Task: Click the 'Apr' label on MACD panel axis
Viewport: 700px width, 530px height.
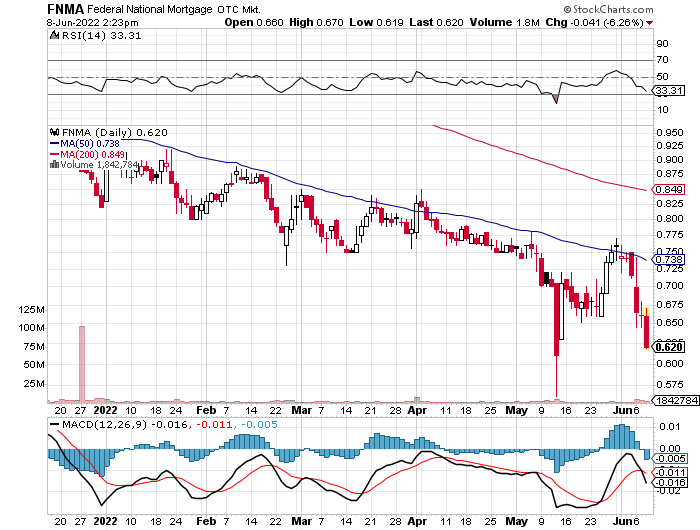Action: [417, 521]
